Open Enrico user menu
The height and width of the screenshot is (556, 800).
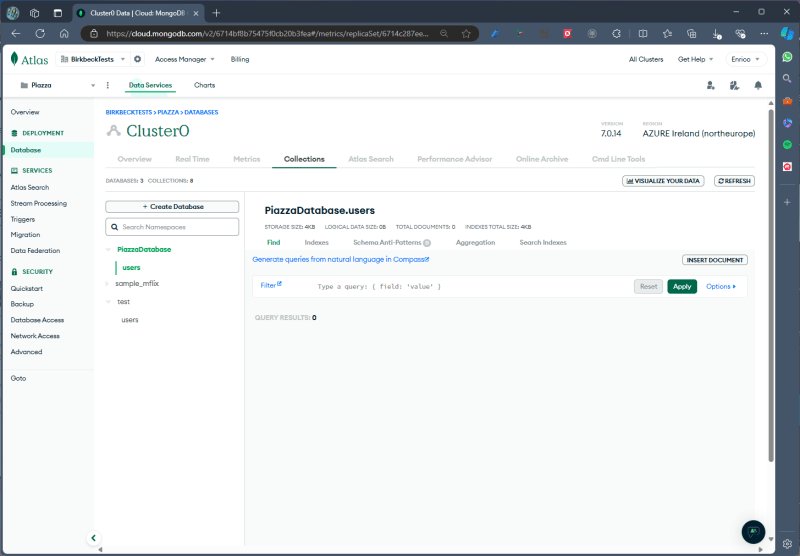point(745,59)
